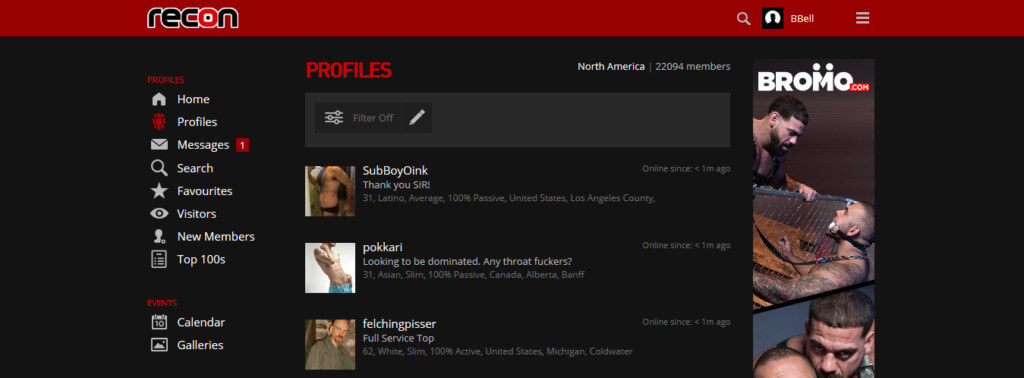The width and height of the screenshot is (1024, 378).
Task: Click the search magnifier icon in header
Action: coord(743,18)
